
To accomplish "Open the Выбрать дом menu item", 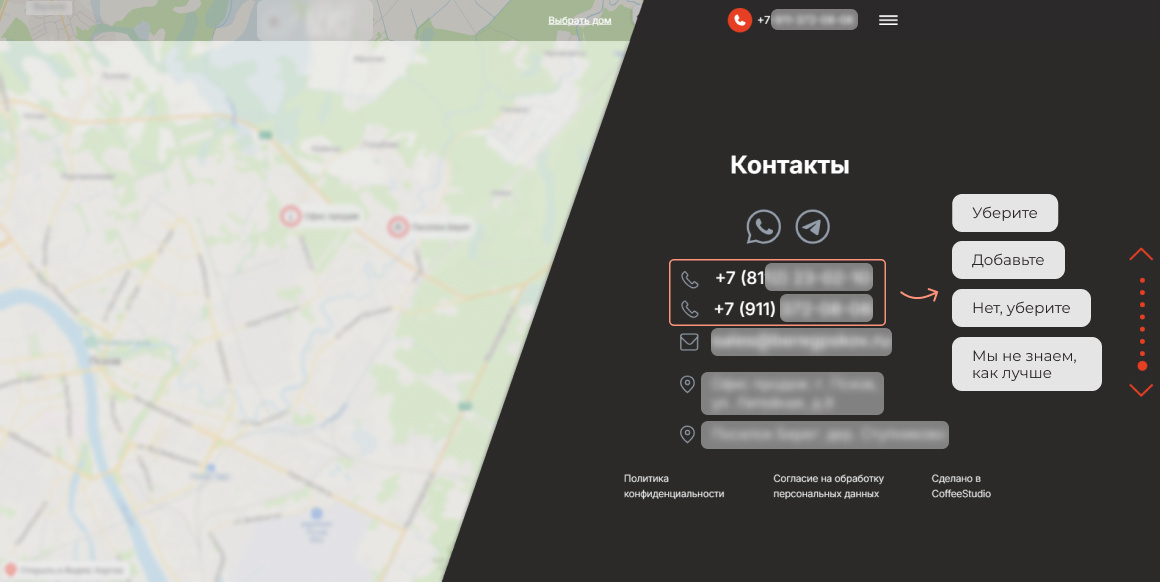I will (x=580, y=19).
